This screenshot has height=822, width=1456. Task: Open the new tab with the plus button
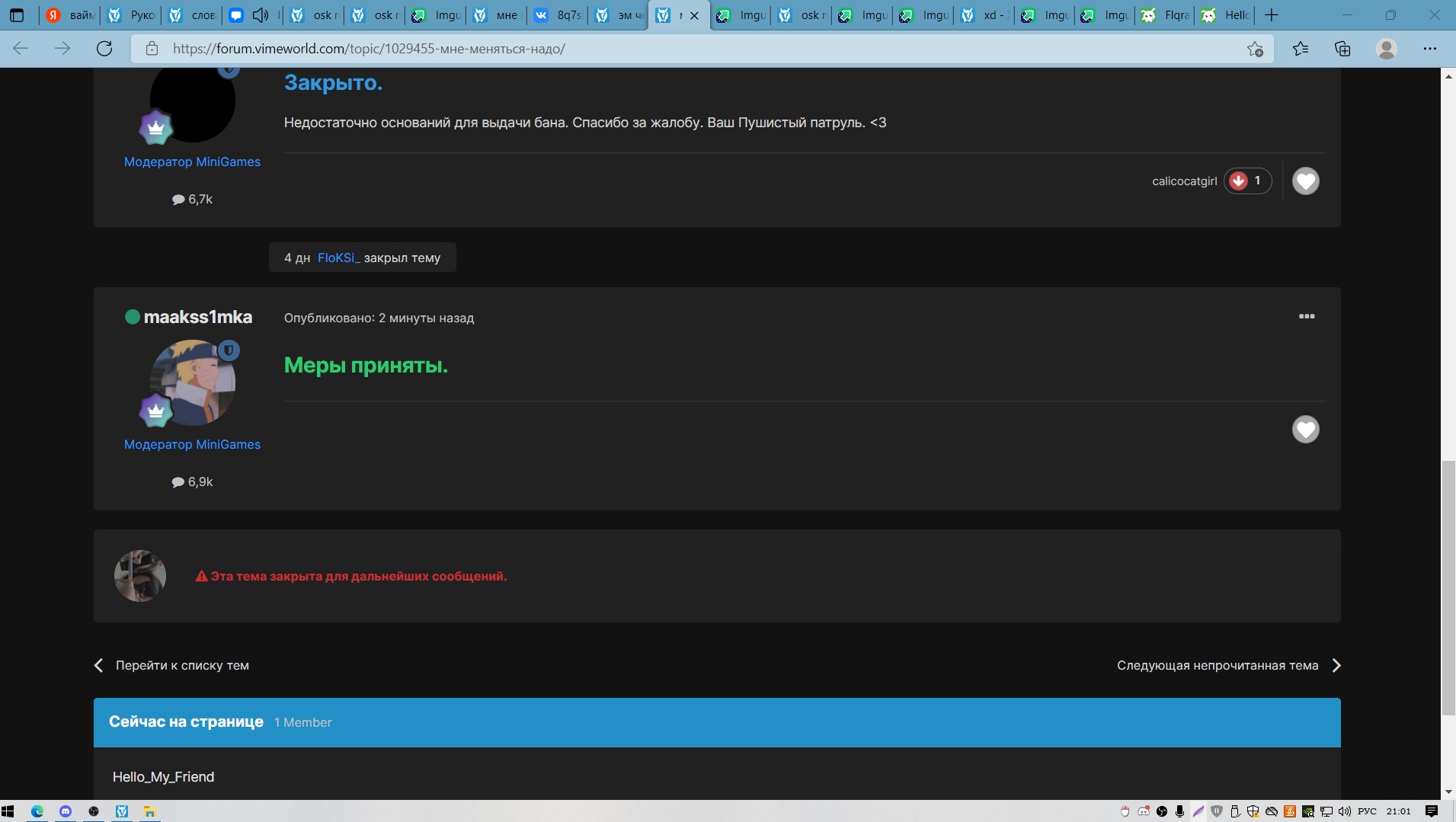click(x=1272, y=15)
